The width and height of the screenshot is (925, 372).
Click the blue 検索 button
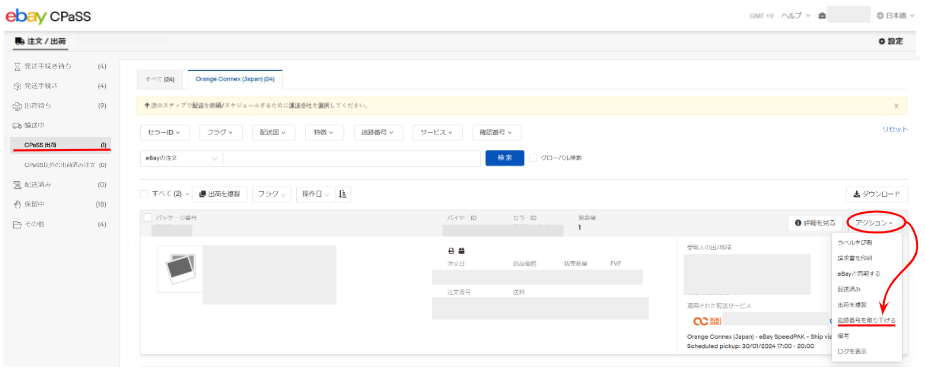[504, 158]
